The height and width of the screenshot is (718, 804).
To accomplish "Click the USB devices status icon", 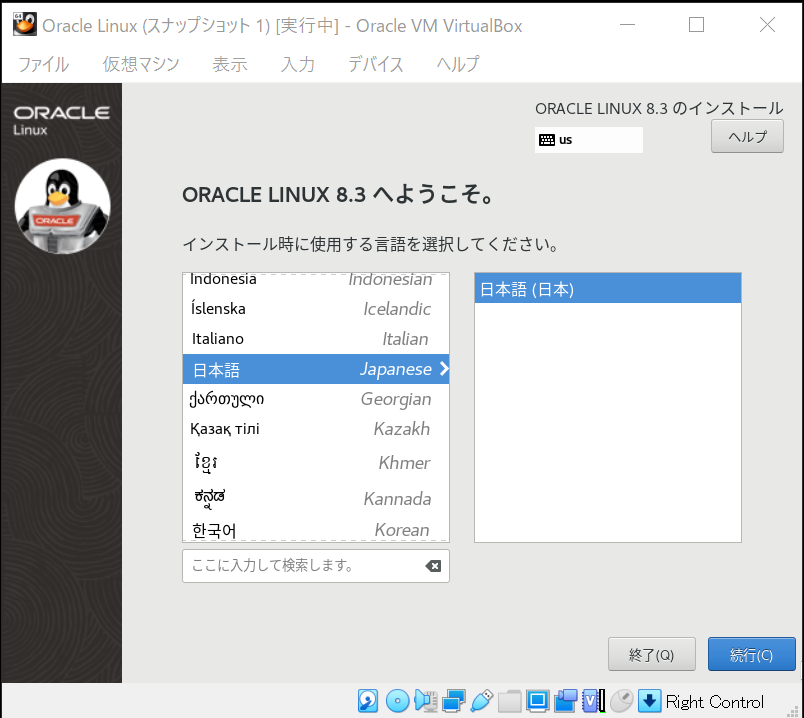I will [481, 701].
